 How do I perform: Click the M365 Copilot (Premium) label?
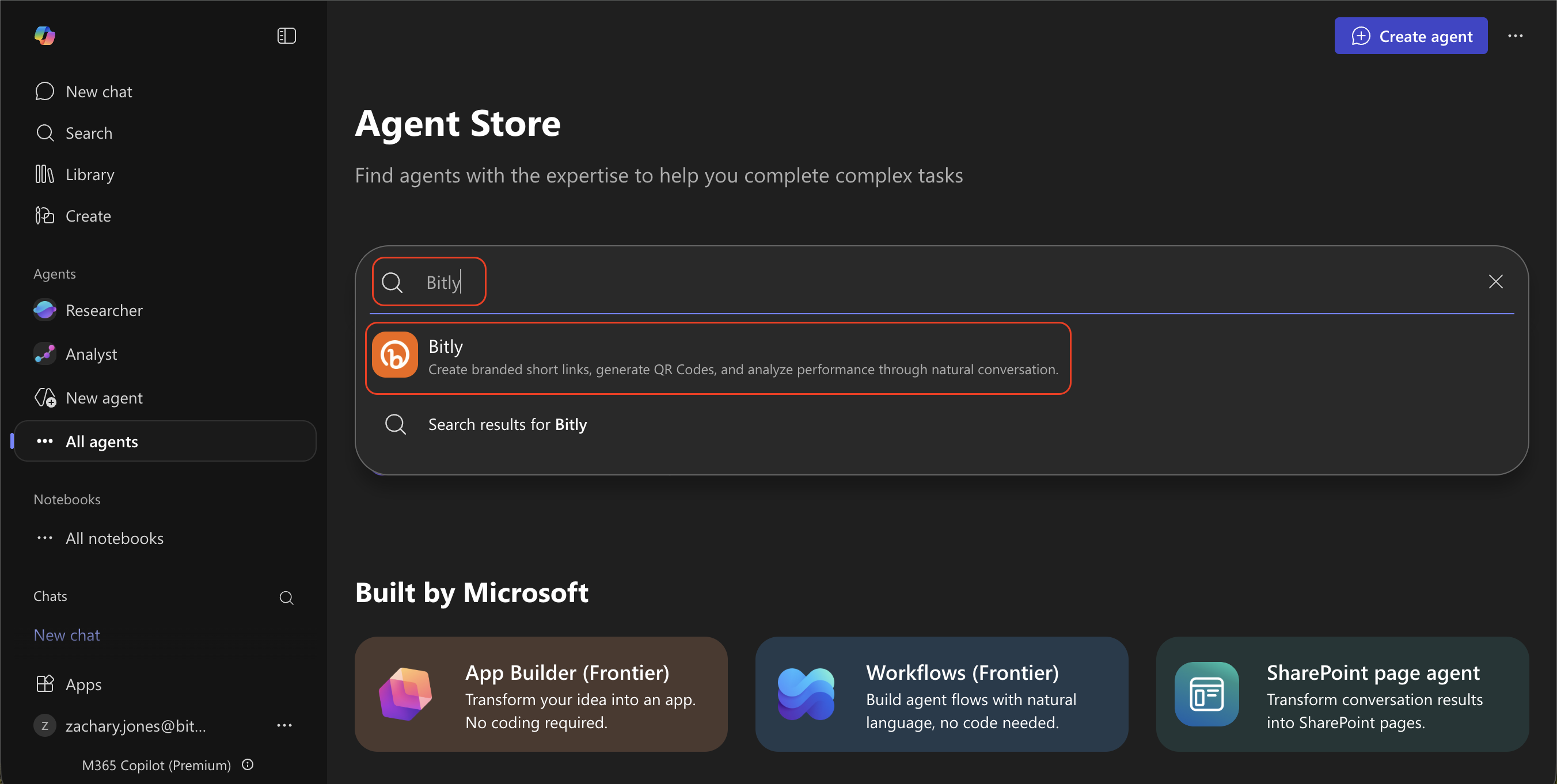157,765
